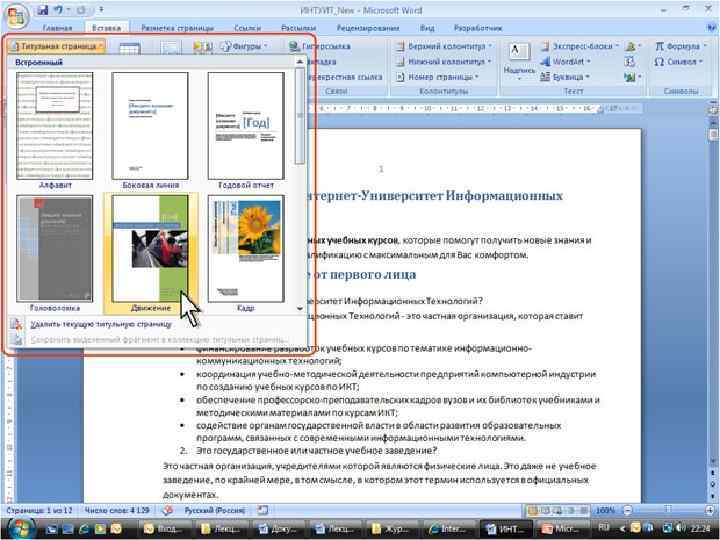Image resolution: width=720 pixels, height=540 pixels.
Task: Insert a Надпись text box
Action: [519, 61]
